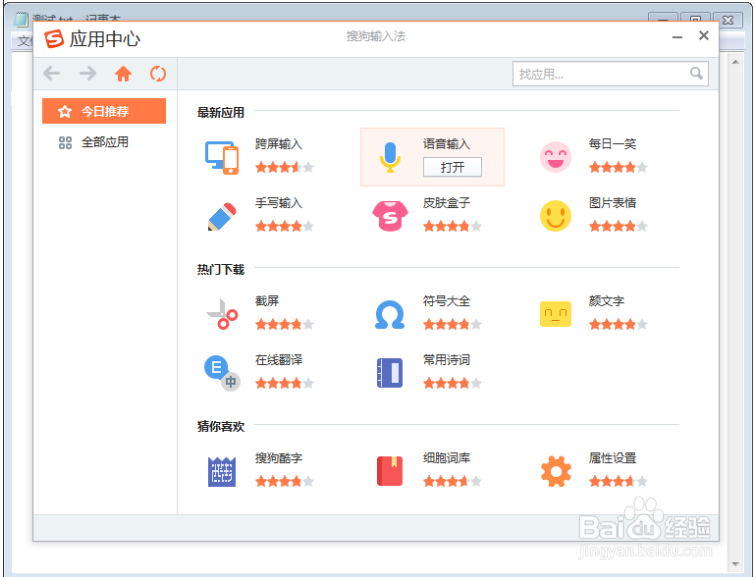Click the Notepad window scrollbar down arrow
The height and width of the screenshot is (577, 755).
click(735, 564)
